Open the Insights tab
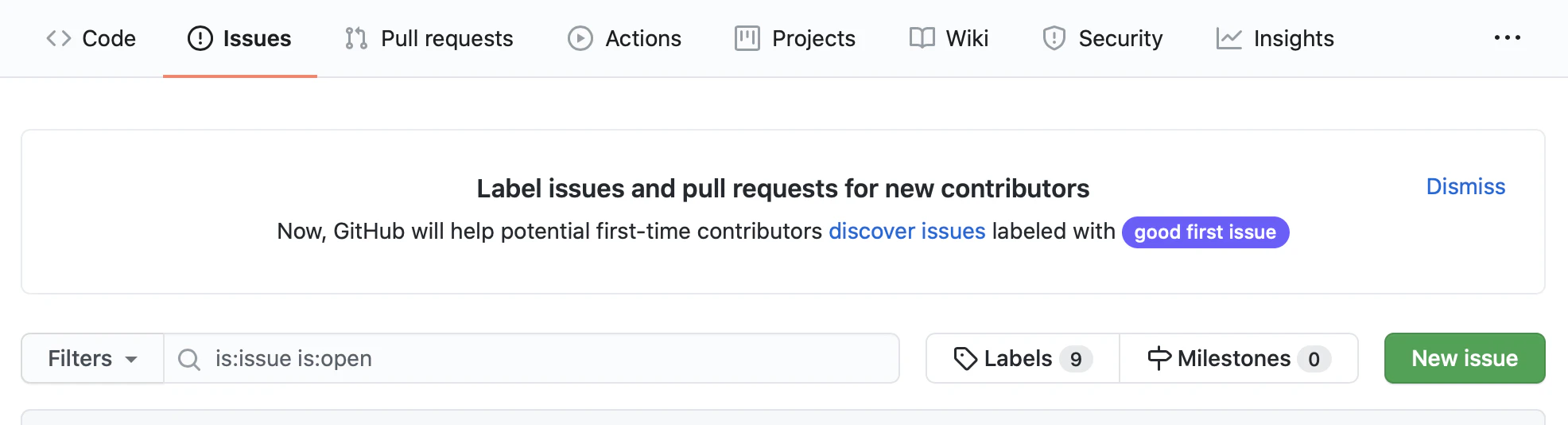Viewport: 1568px width, 425px height. (x=1293, y=38)
